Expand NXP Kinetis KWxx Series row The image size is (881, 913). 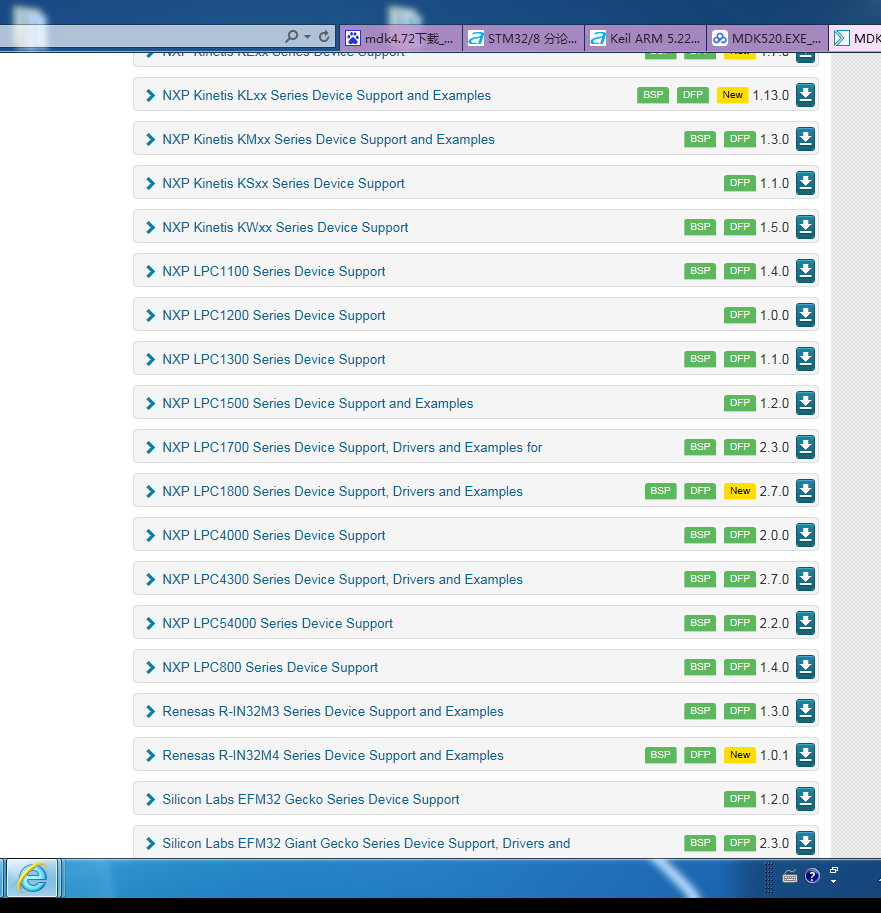150,228
